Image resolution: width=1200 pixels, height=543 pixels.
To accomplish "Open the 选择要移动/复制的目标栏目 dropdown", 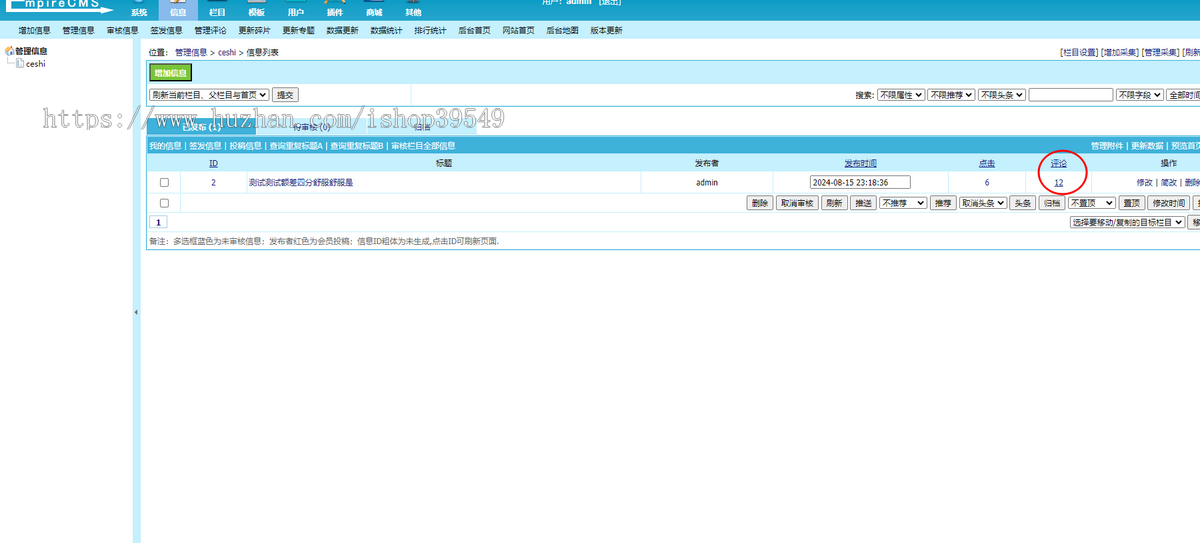I will click(x=1127, y=223).
